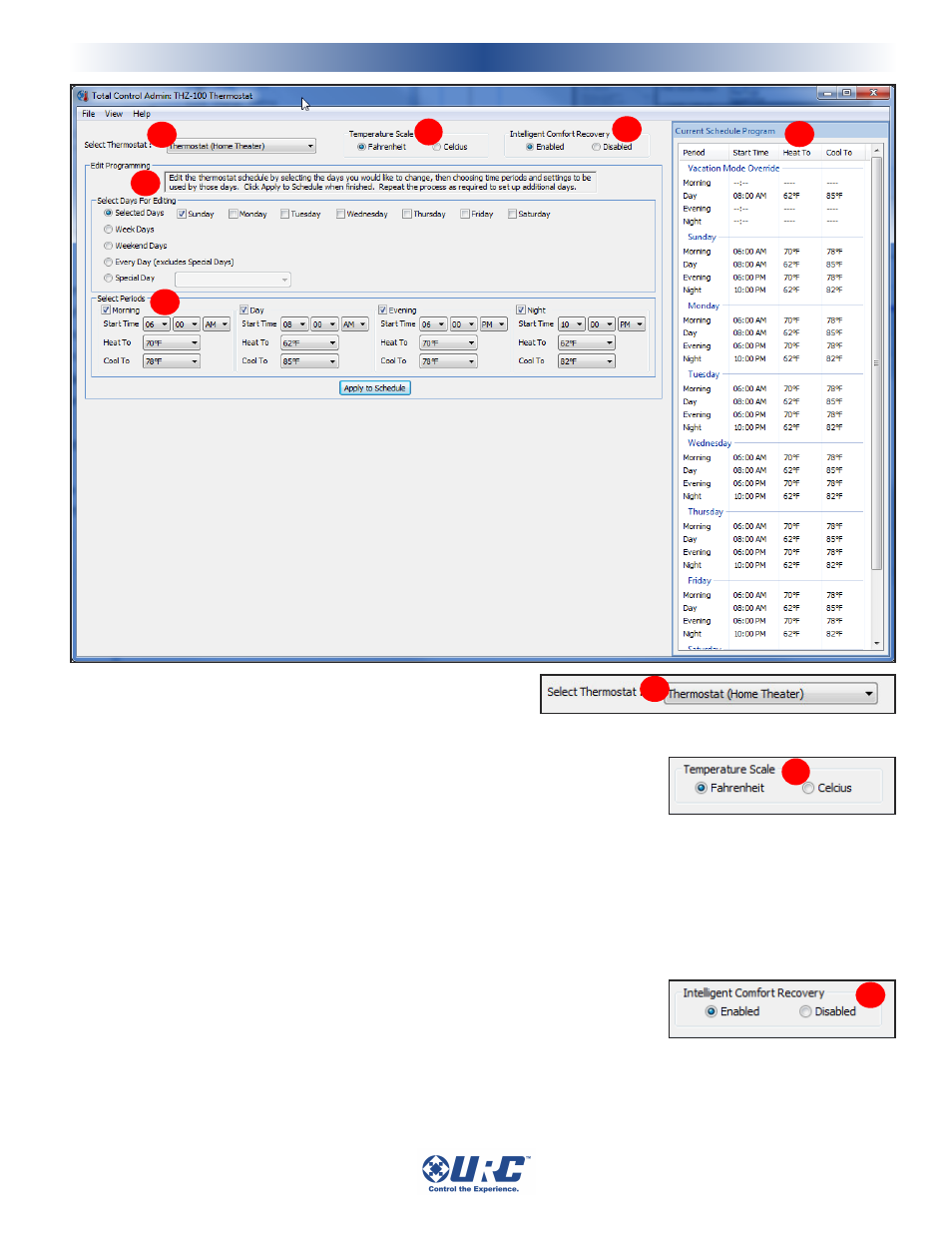Choose Enabled for Comfort Recovery in main window

530,147
